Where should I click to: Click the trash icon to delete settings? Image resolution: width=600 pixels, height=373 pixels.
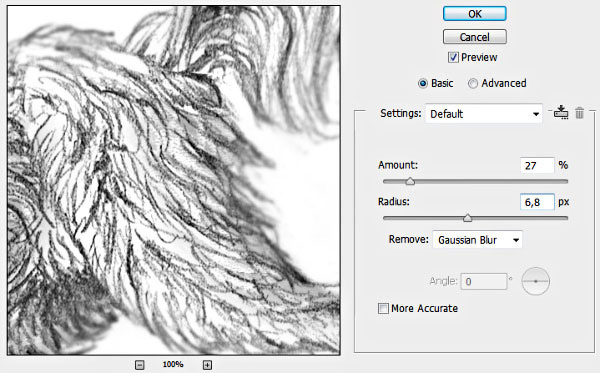[x=579, y=113]
